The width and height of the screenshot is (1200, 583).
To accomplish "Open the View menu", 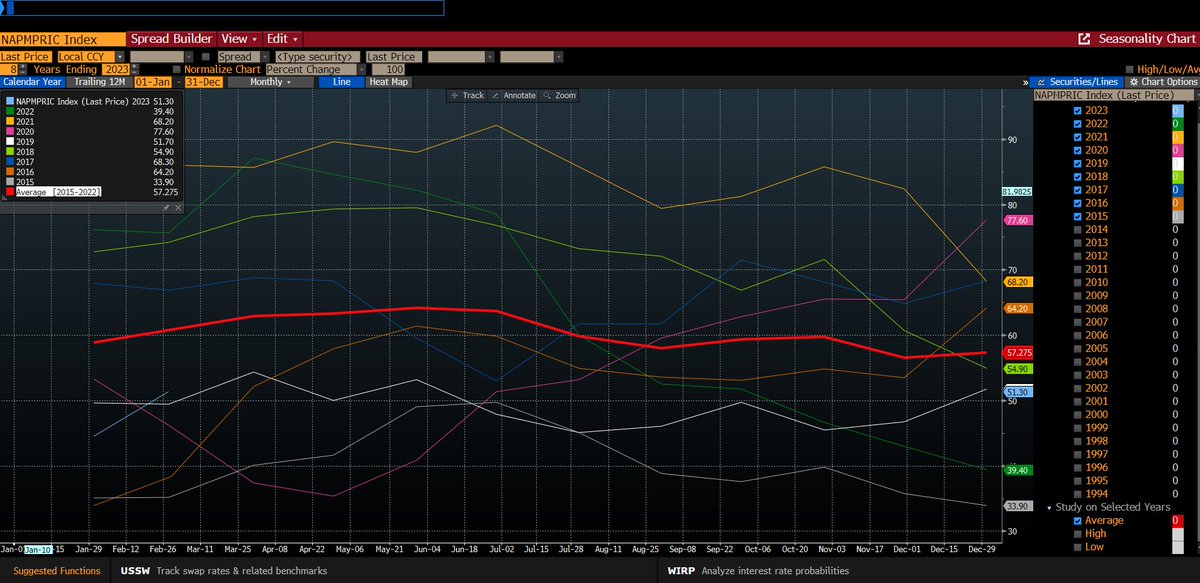I will (x=237, y=39).
